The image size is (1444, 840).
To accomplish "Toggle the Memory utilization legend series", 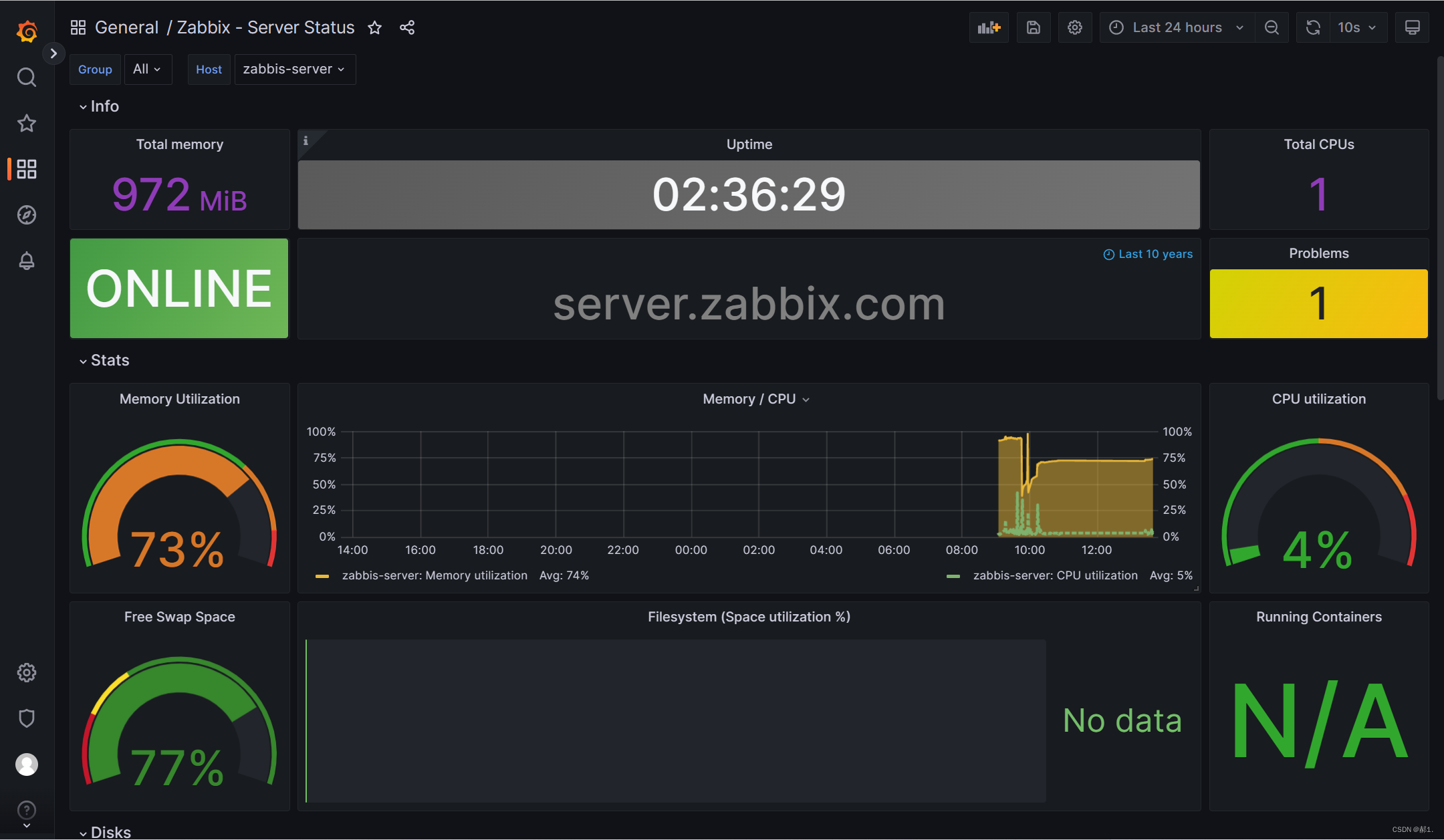I will click(434, 575).
